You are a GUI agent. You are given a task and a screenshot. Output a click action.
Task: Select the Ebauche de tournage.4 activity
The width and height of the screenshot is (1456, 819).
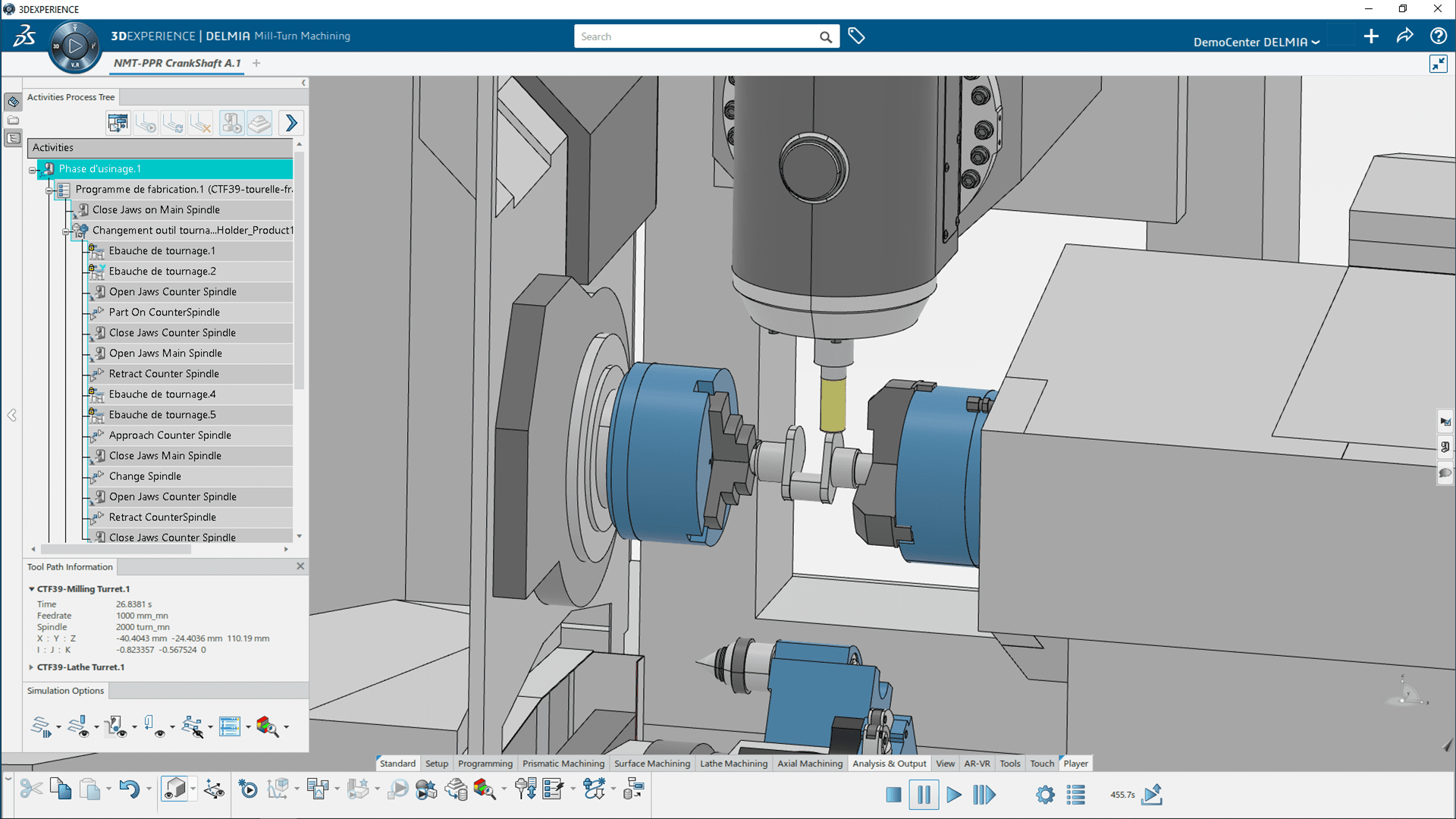pos(162,394)
